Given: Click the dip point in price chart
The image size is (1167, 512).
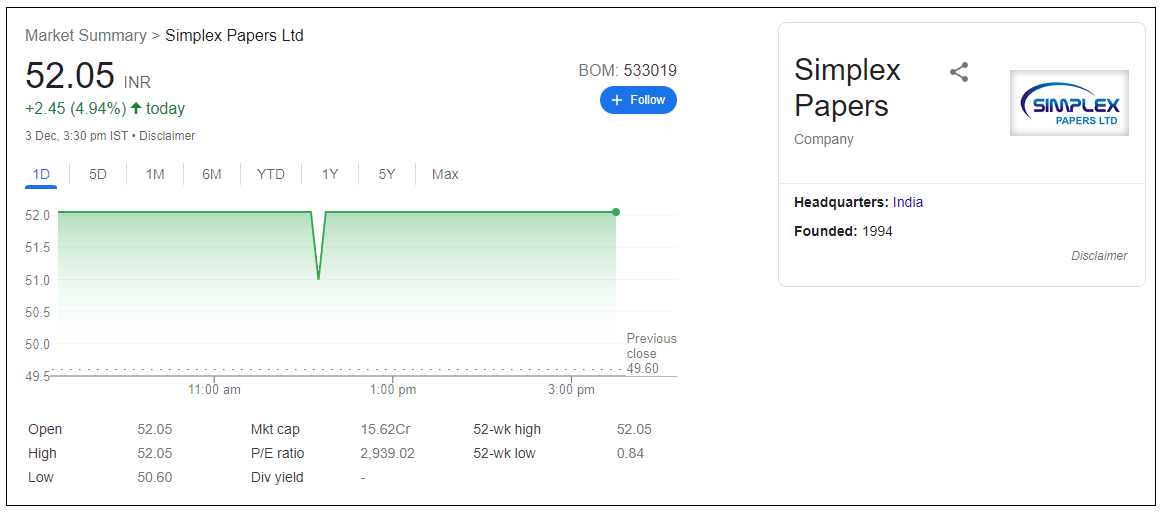Looking at the screenshot, I should click(x=318, y=278).
